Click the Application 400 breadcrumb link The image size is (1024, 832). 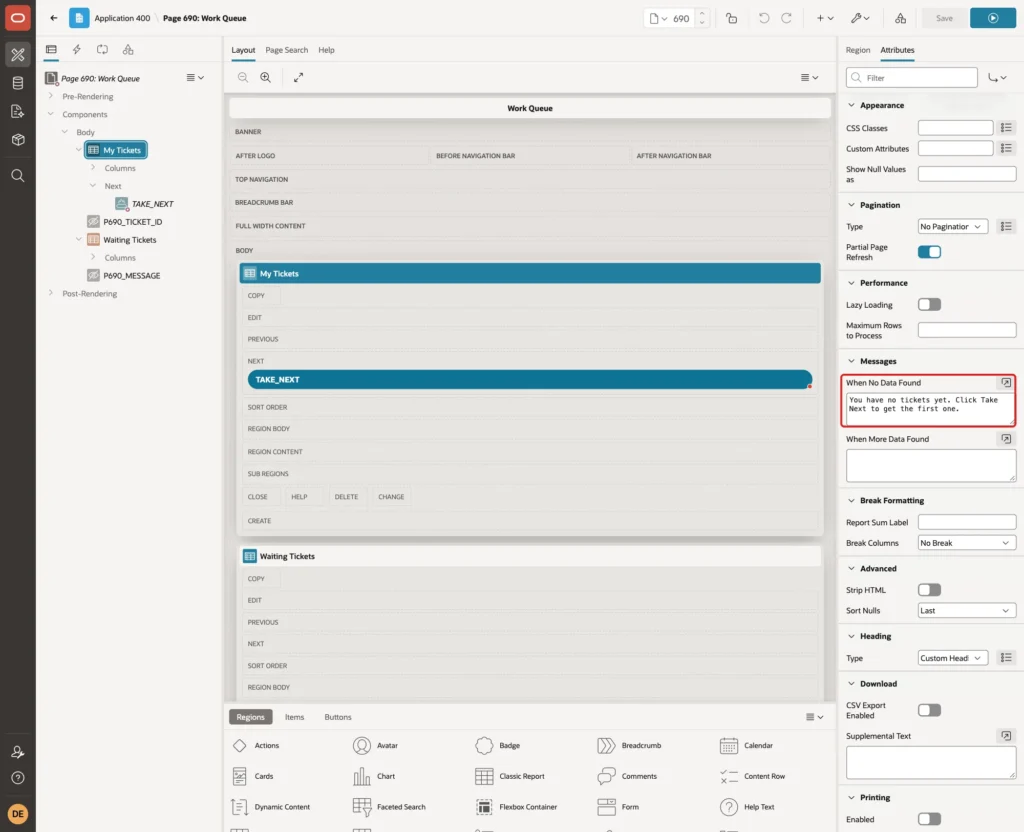pyautogui.click(x=122, y=18)
